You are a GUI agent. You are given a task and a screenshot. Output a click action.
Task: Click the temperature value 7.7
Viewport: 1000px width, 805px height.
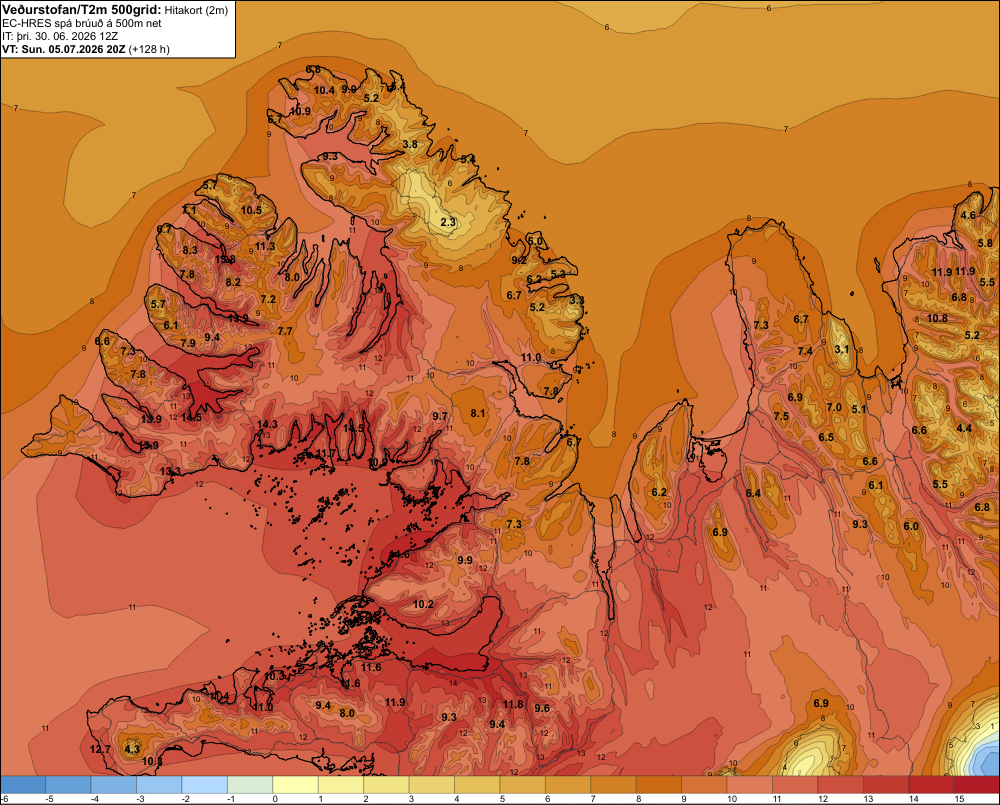pyautogui.click(x=285, y=331)
